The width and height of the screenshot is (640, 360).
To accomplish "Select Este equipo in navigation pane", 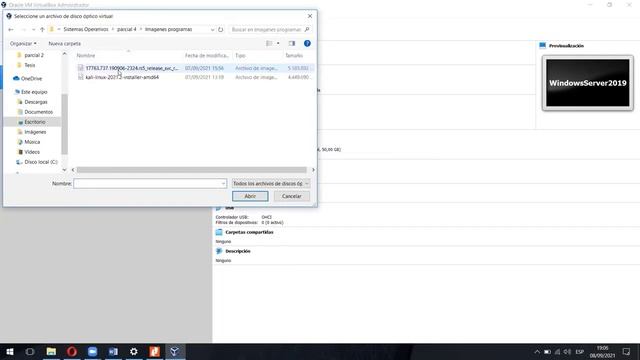I will tap(34, 92).
